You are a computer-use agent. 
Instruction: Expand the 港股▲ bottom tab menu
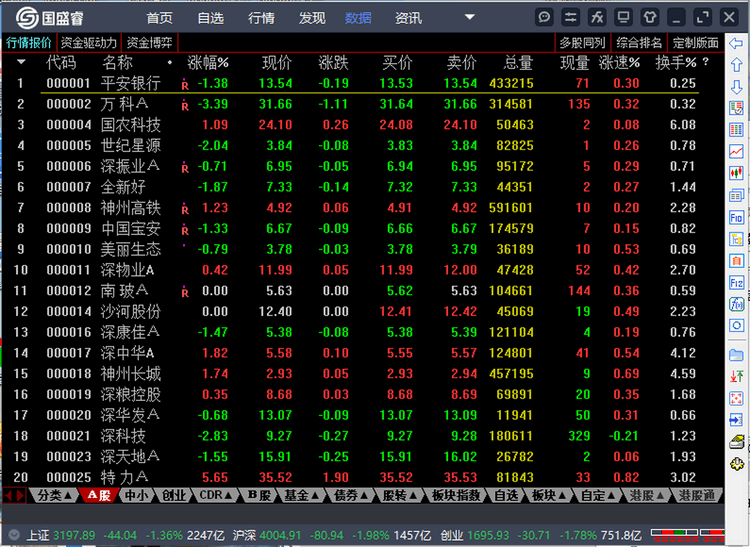647,495
